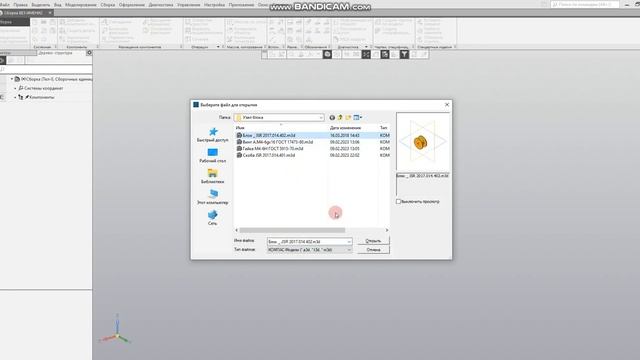Open the Оформление menu
Viewport: 640px width, 360px height.
[x=132, y=5]
